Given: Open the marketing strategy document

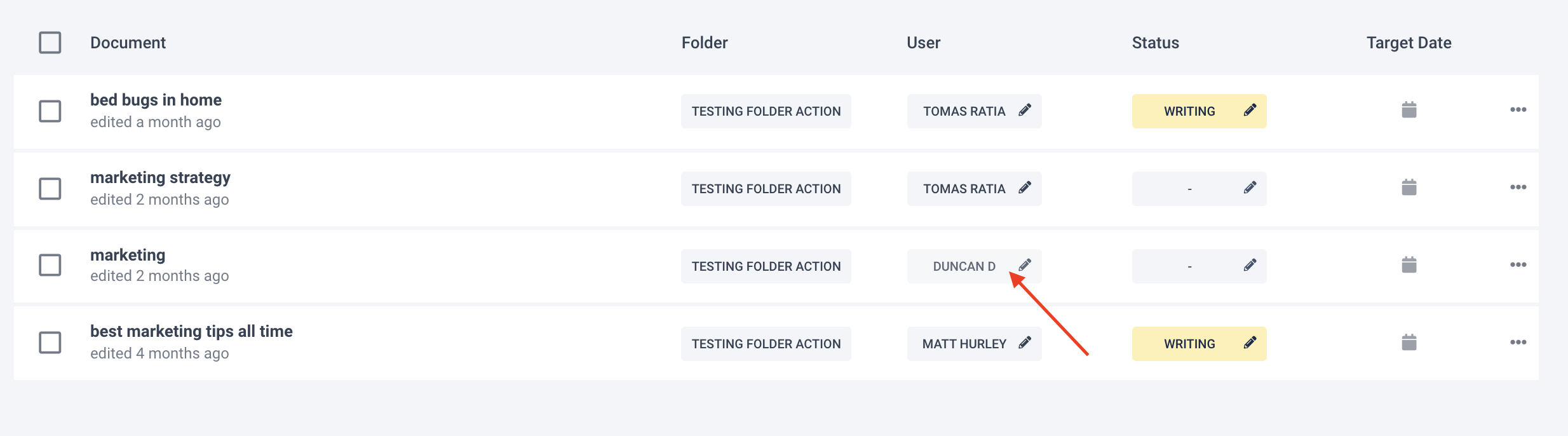Looking at the screenshot, I should (x=160, y=178).
